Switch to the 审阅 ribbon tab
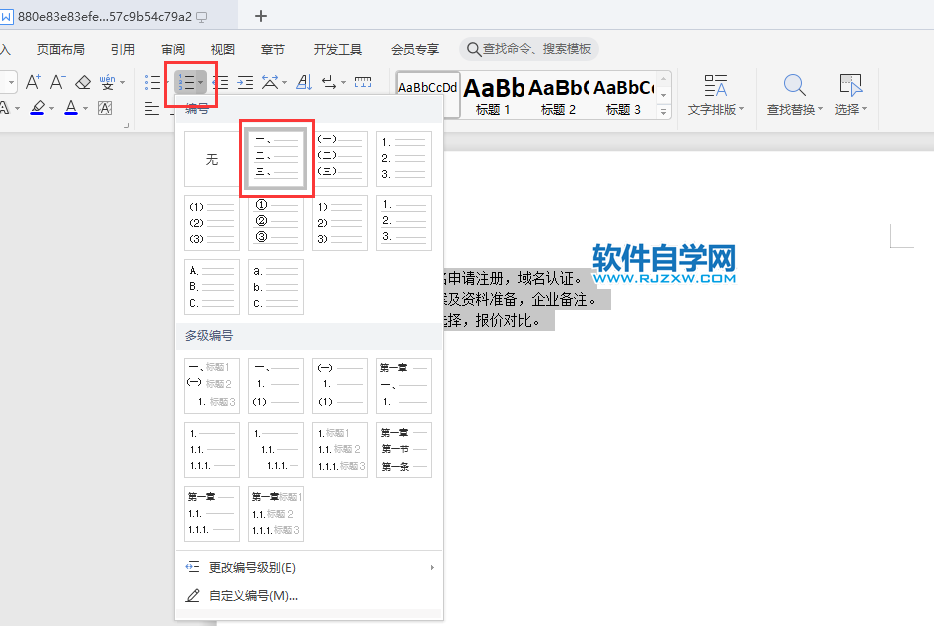This screenshot has width=934, height=626. coord(172,48)
